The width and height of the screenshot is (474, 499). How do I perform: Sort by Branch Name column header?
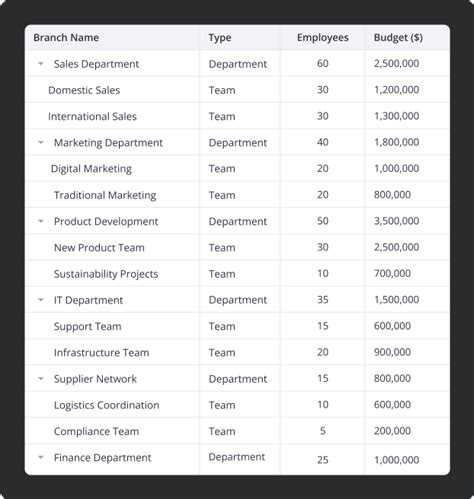click(x=66, y=37)
